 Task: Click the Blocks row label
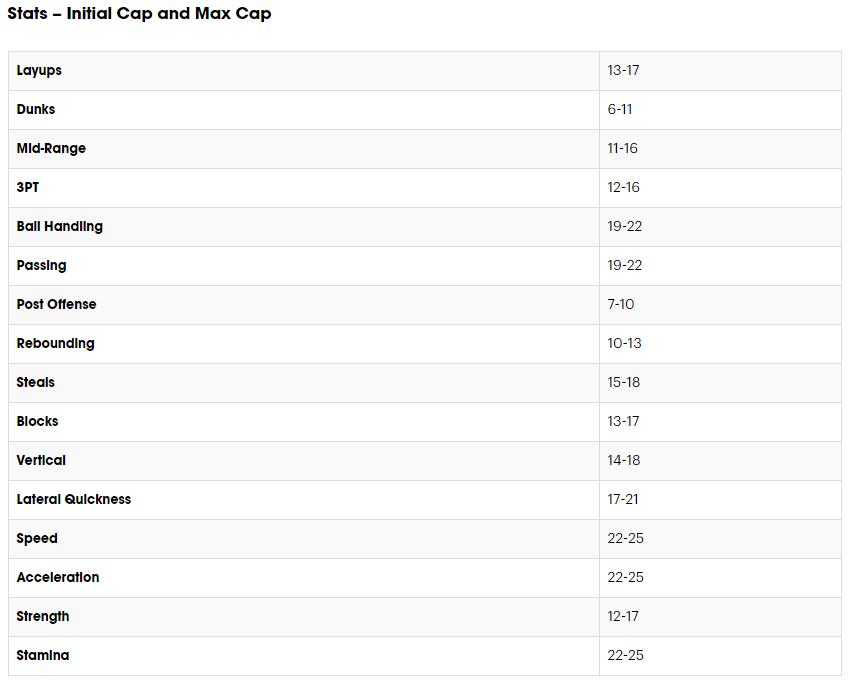point(37,422)
